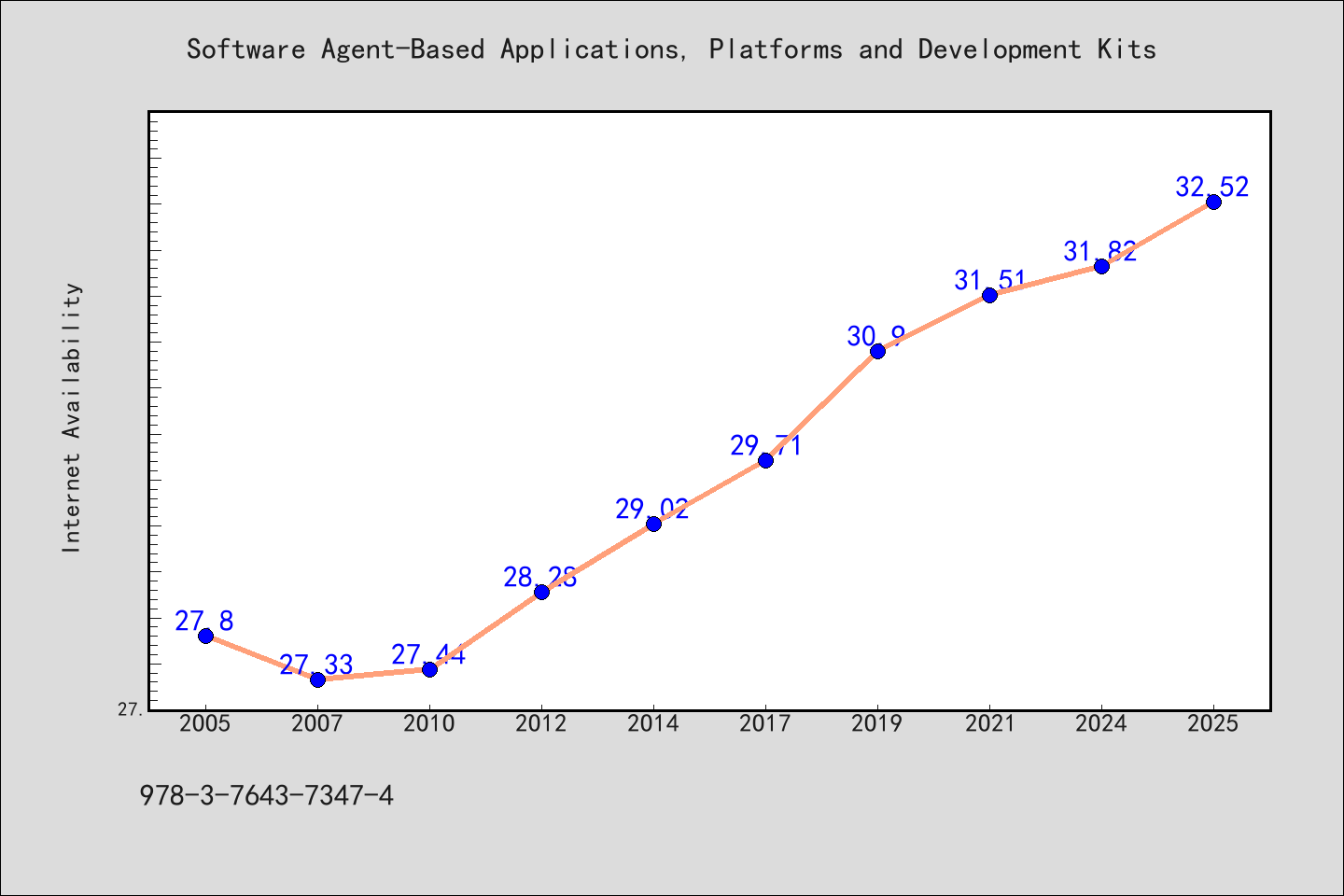Select the data point labeled 28.28
This screenshot has width=1344, height=896.
click(x=541, y=592)
